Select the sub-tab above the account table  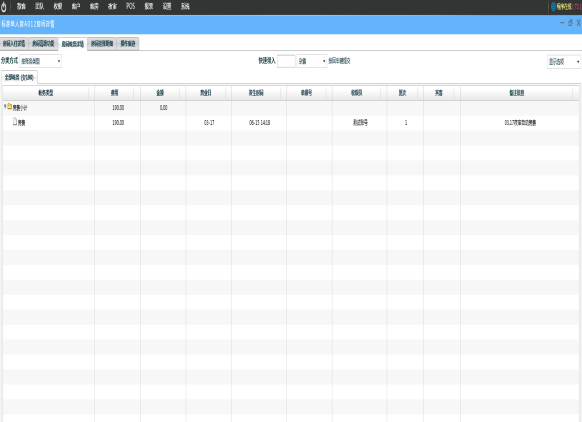[19, 78]
